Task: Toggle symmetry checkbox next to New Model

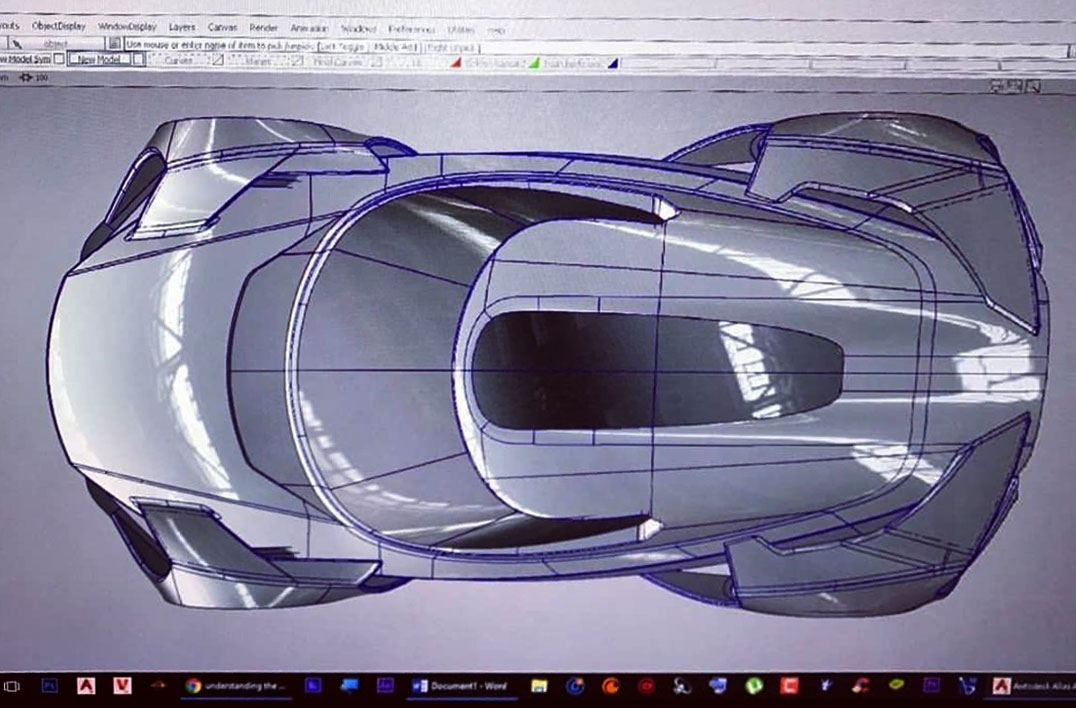Action: (57, 59)
